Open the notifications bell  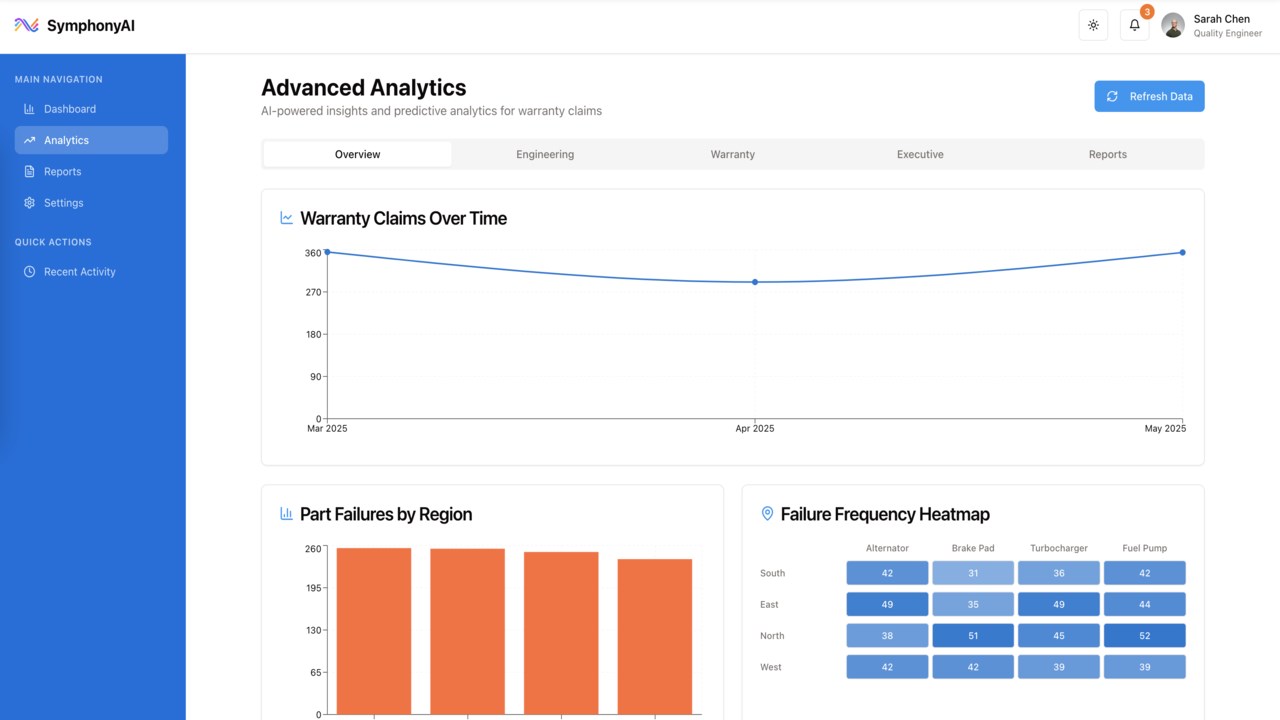1134,26
